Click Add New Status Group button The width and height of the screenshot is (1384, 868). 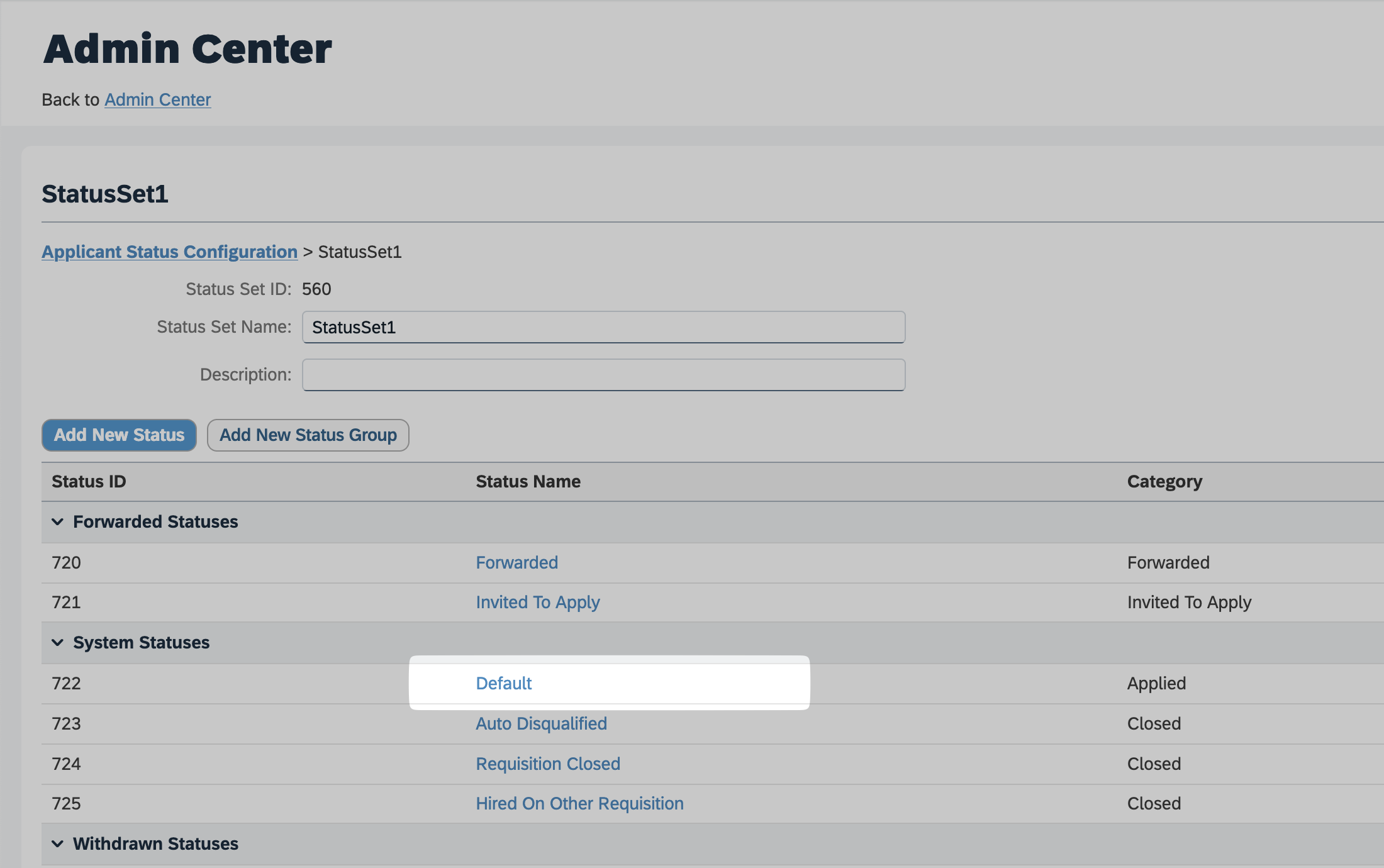308,435
